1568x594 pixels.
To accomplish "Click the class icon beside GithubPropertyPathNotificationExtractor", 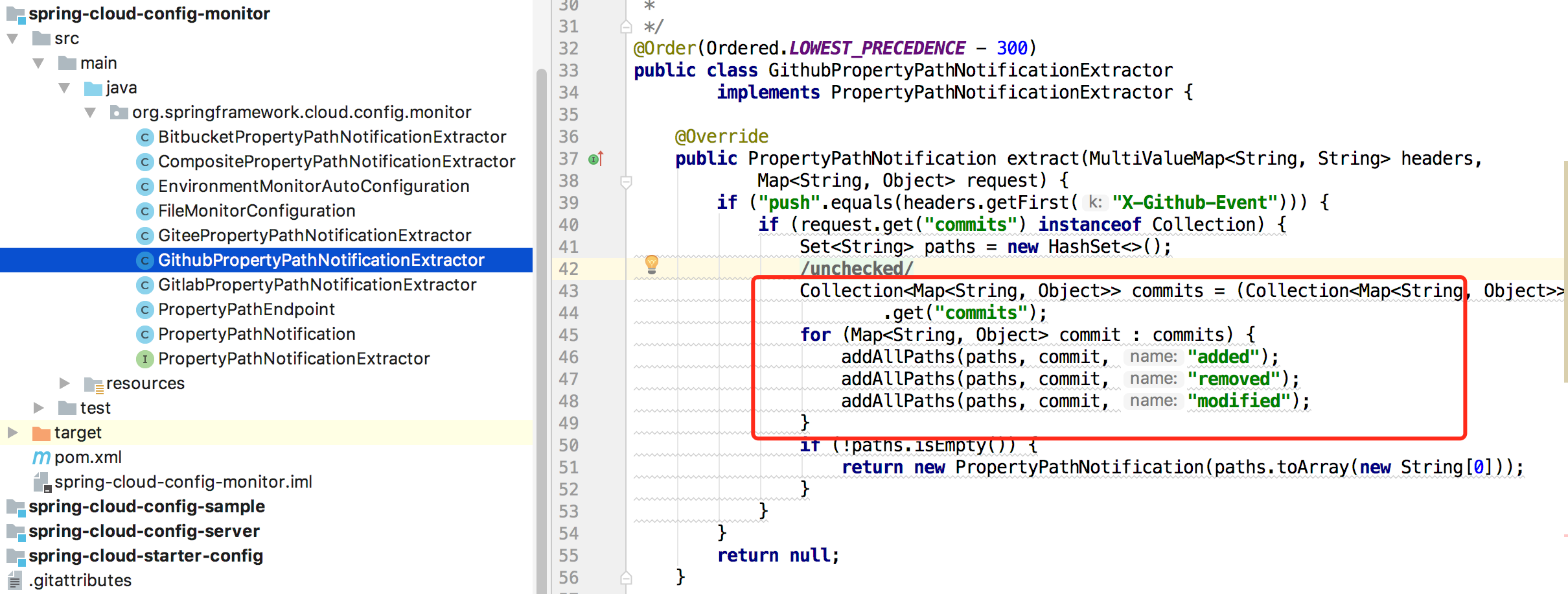I will pyautogui.click(x=144, y=260).
